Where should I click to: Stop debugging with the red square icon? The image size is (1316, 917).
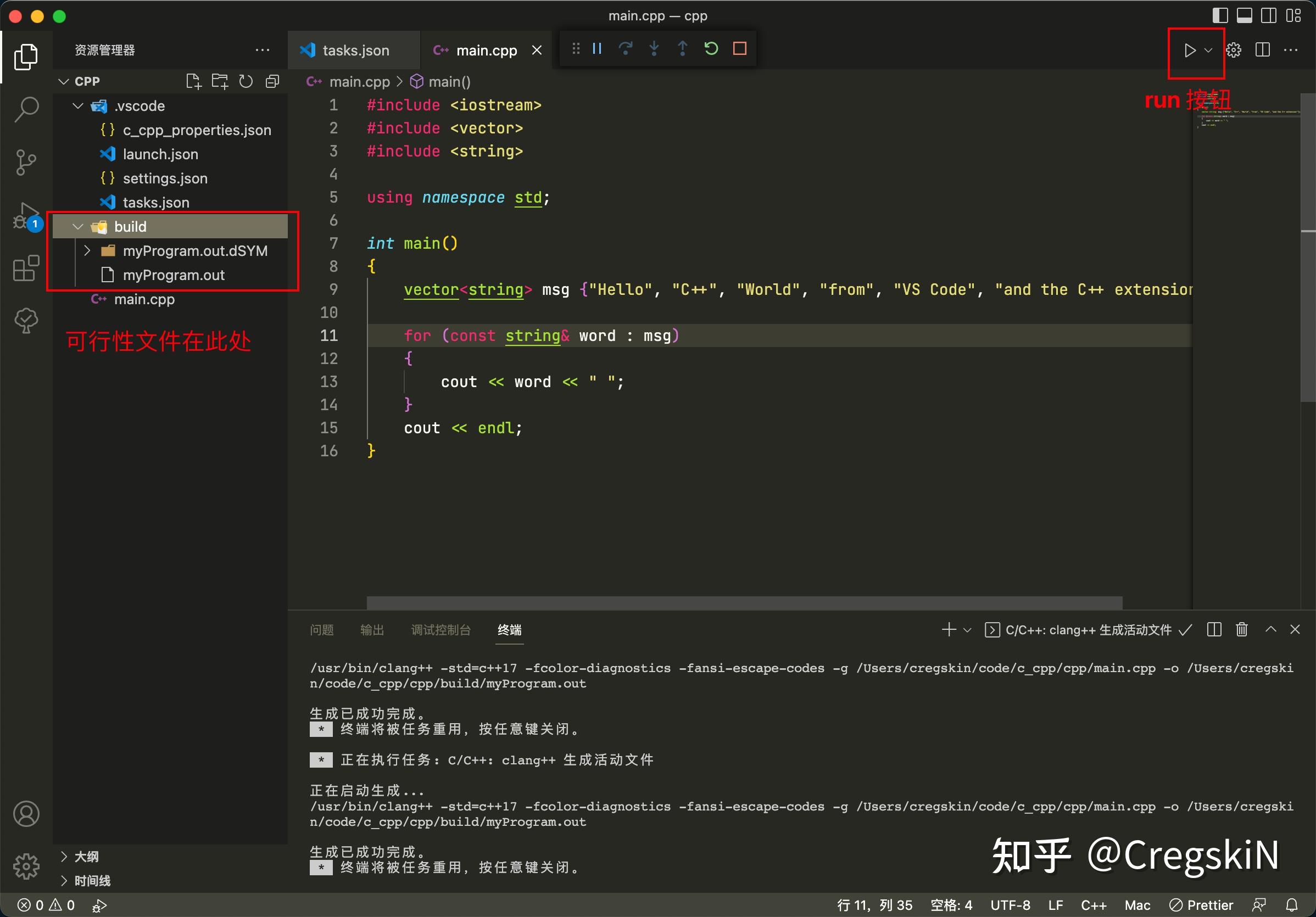click(x=739, y=49)
